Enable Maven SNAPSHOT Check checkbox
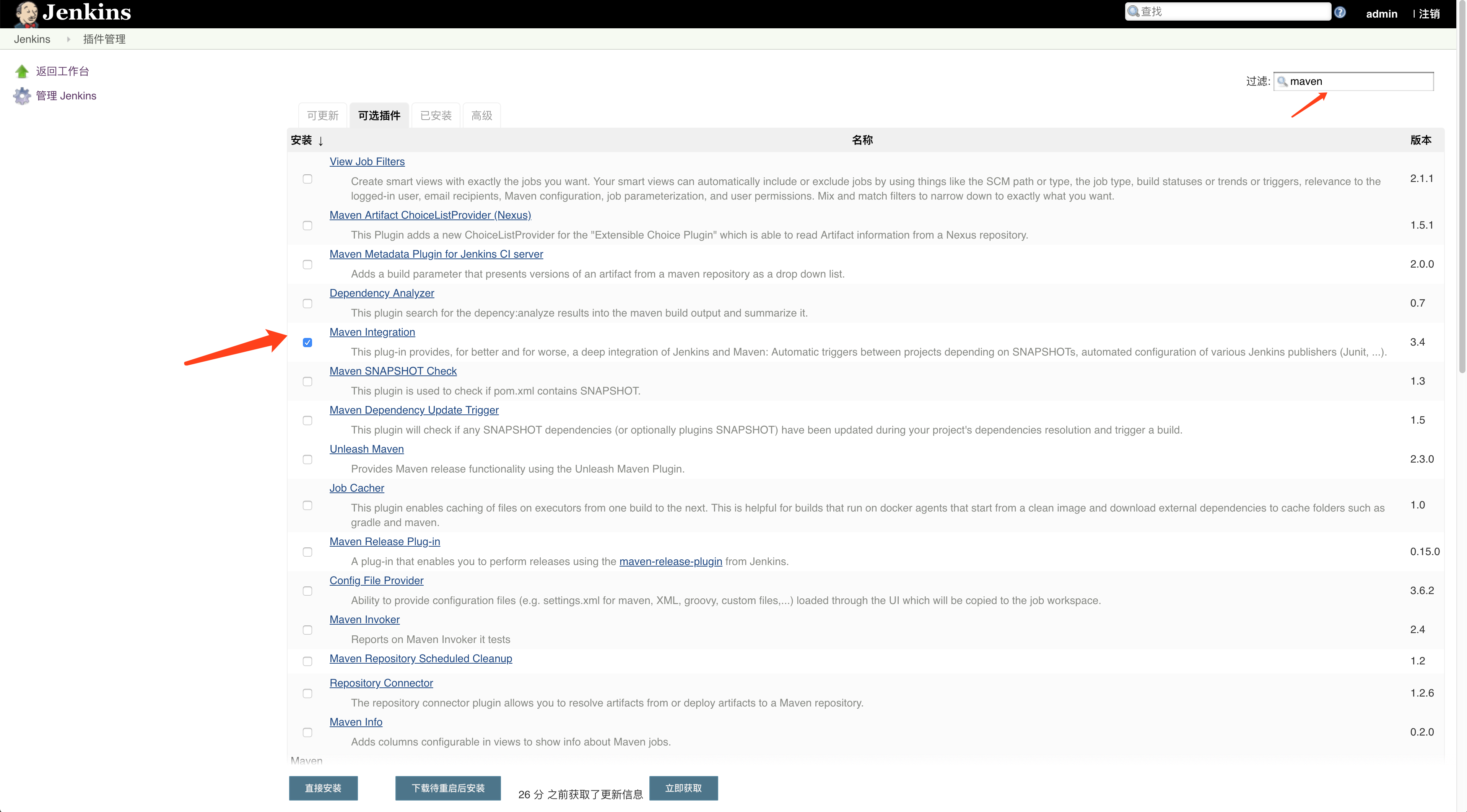Viewport: 1467px width, 812px height. click(307, 381)
